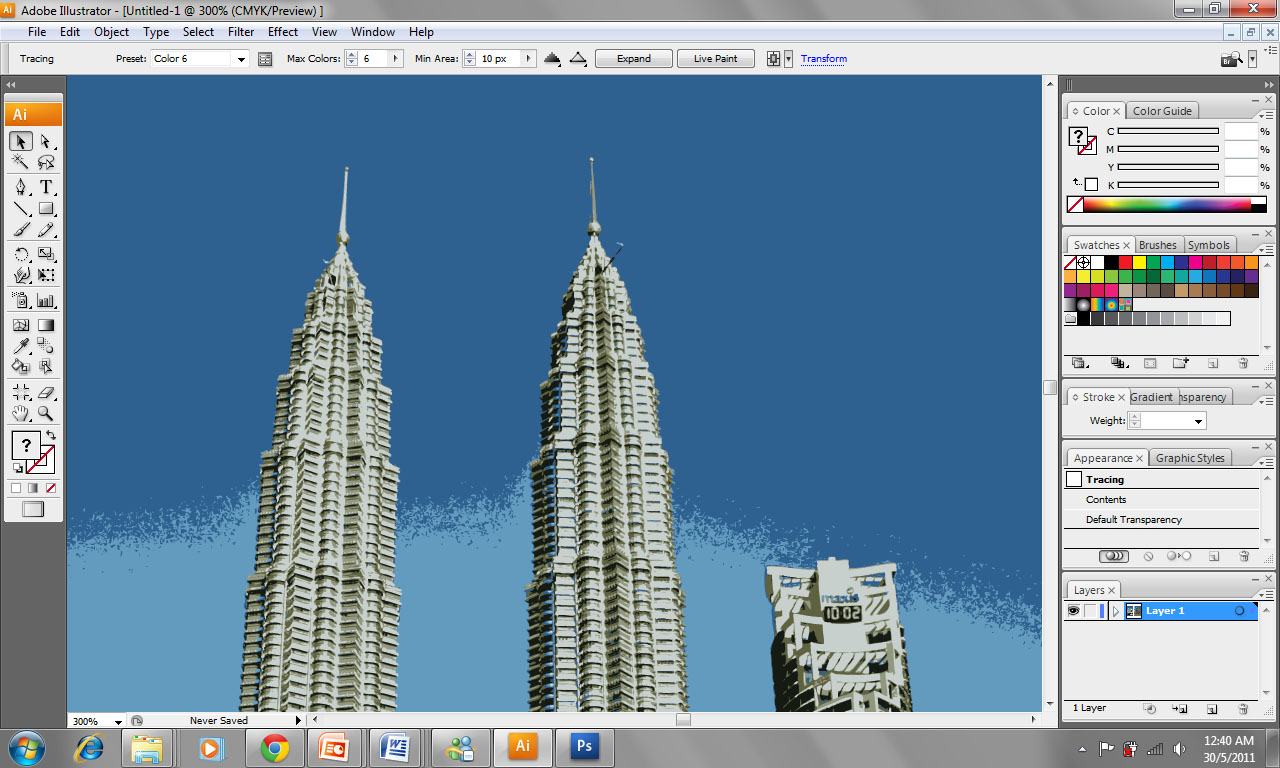Open Tracing Options dialog icon
The width and height of the screenshot is (1280, 768).
pyautogui.click(x=265, y=59)
